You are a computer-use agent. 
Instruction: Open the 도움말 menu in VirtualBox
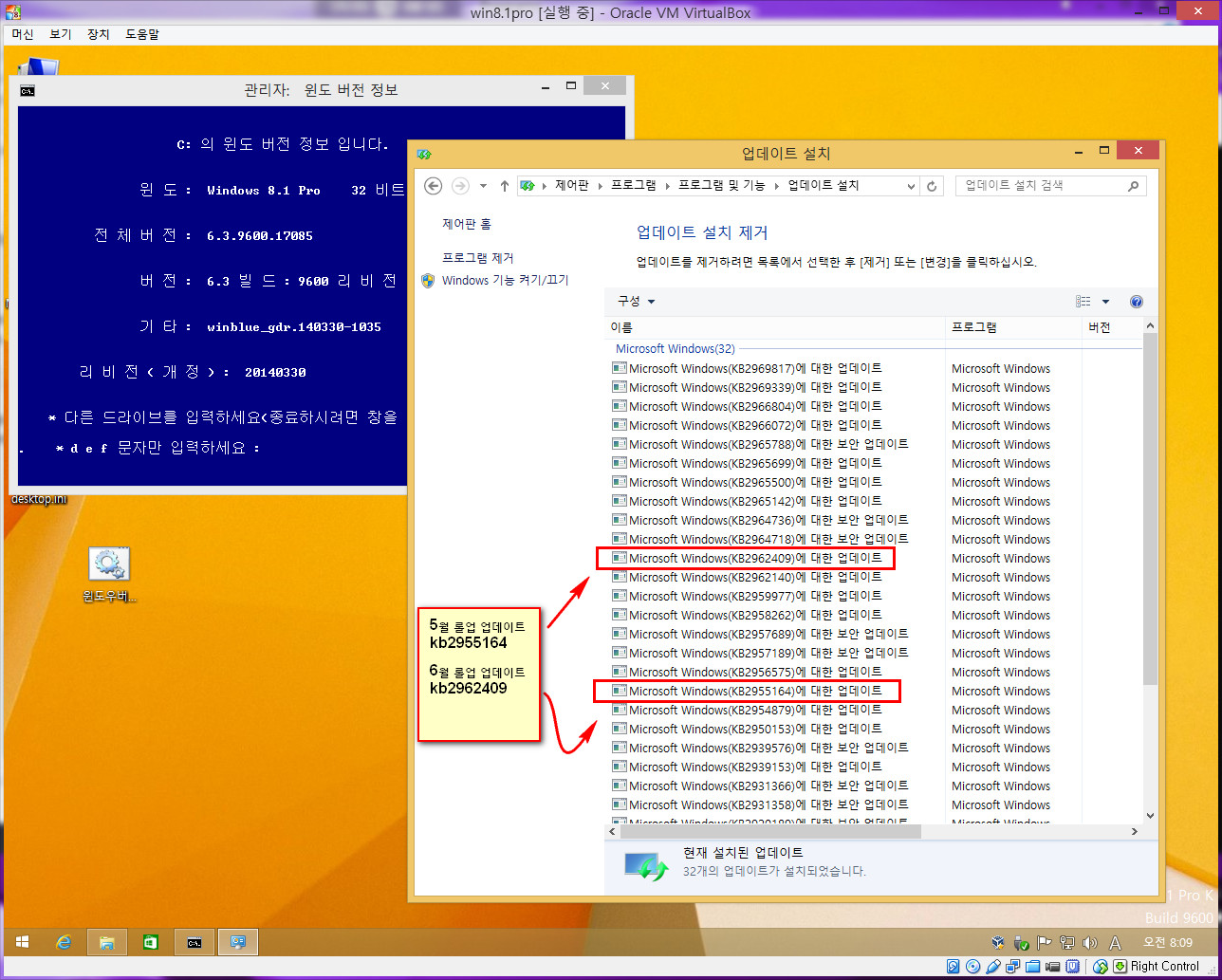[142, 34]
